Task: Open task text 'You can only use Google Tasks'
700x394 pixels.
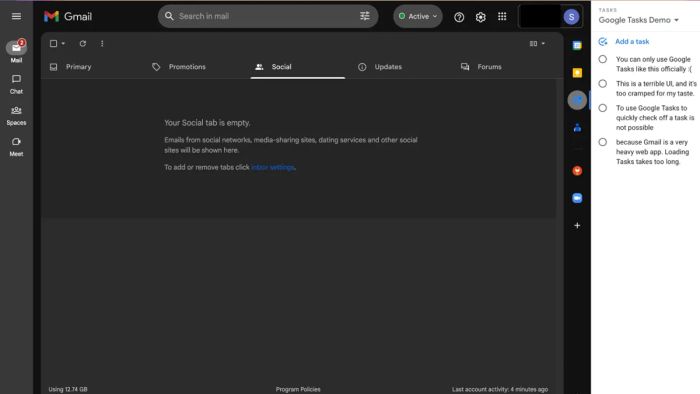Action: (x=654, y=64)
